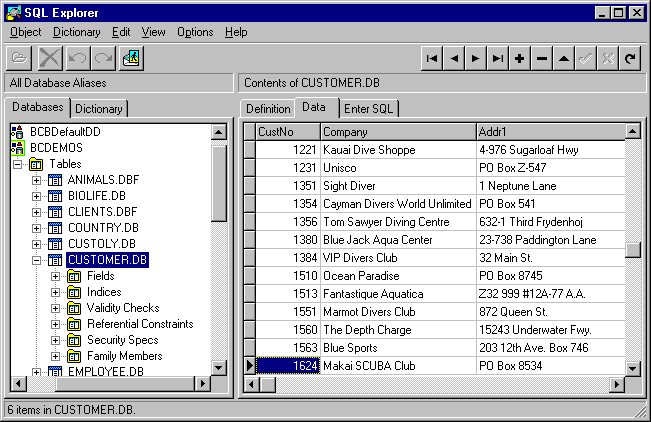Viewport: 651px width, 422px height.
Task: Expand the Indices folder
Action: click(56, 292)
